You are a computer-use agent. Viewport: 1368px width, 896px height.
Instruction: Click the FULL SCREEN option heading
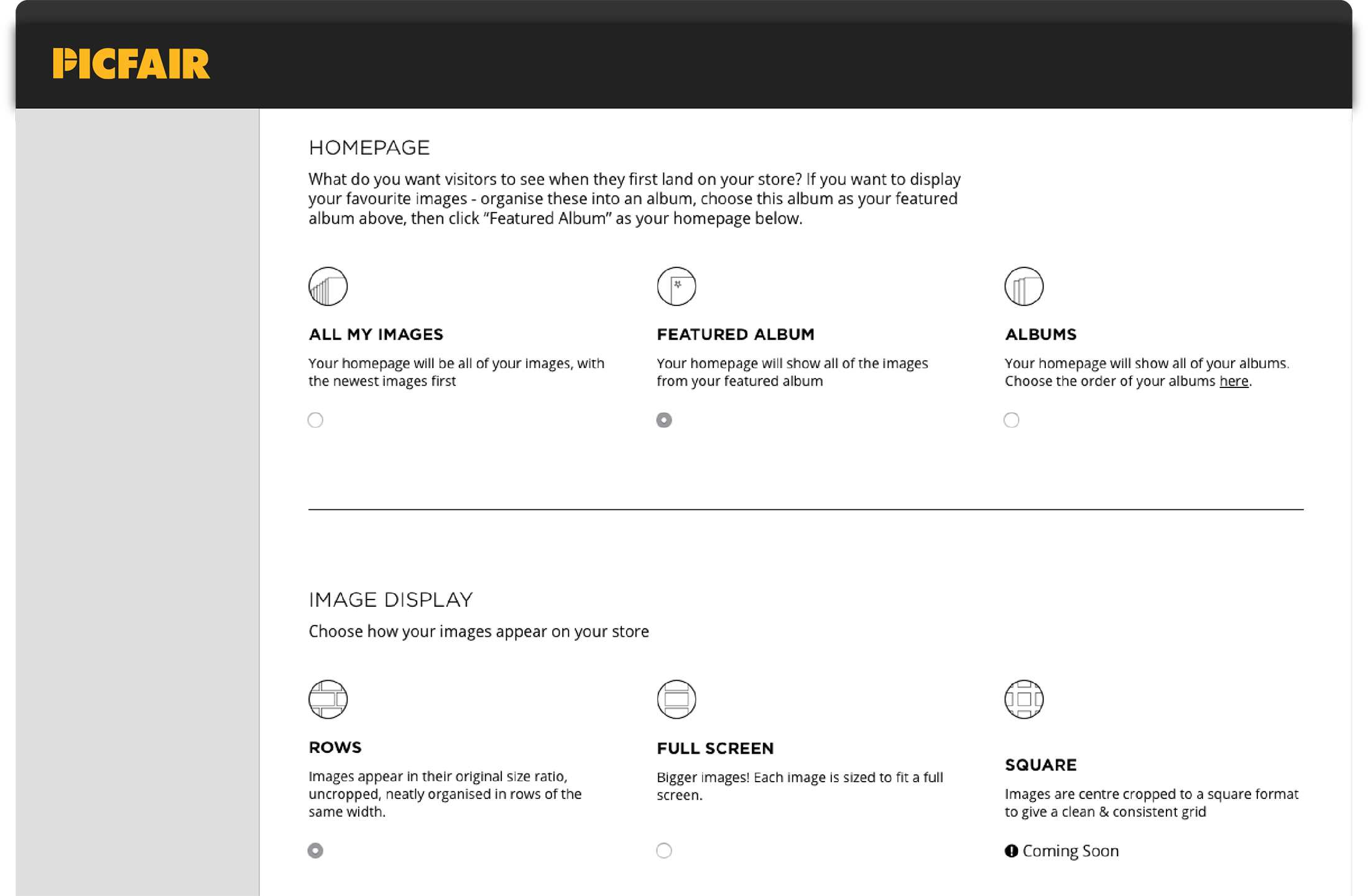click(x=715, y=749)
